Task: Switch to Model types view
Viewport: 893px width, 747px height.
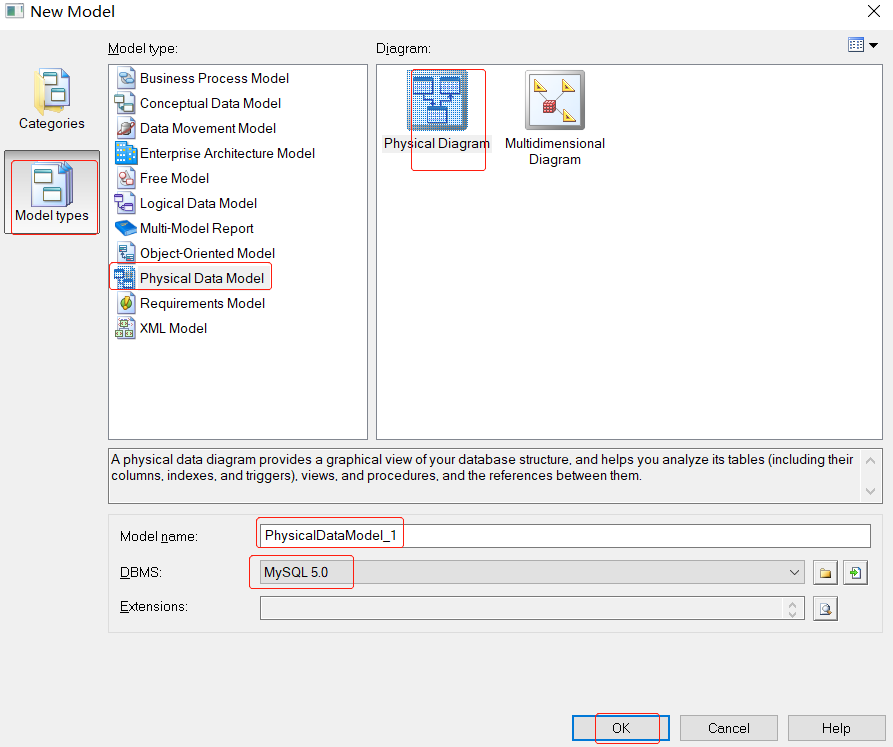Action: (52, 192)
